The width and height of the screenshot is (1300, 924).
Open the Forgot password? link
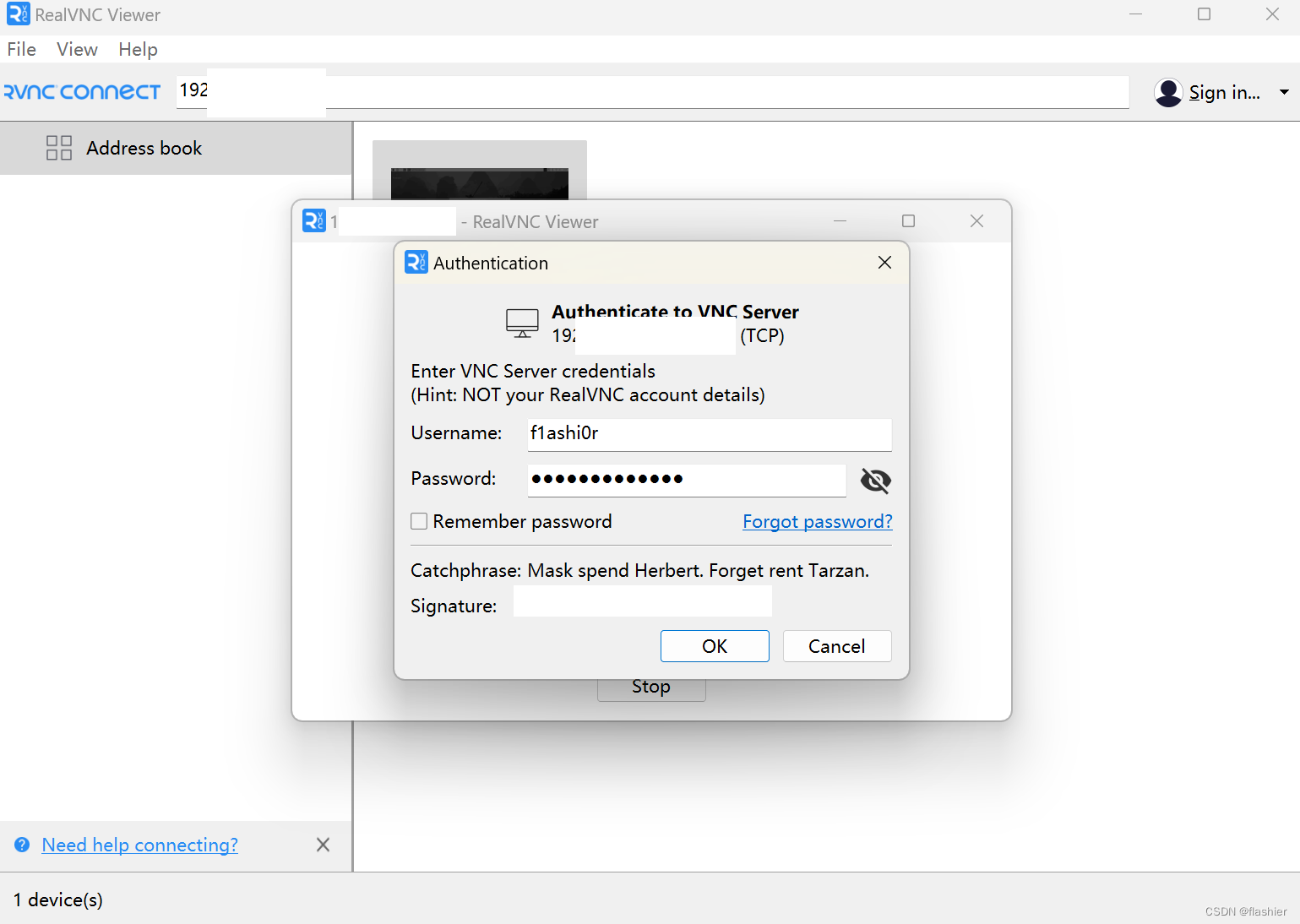[x=818, y=521]
